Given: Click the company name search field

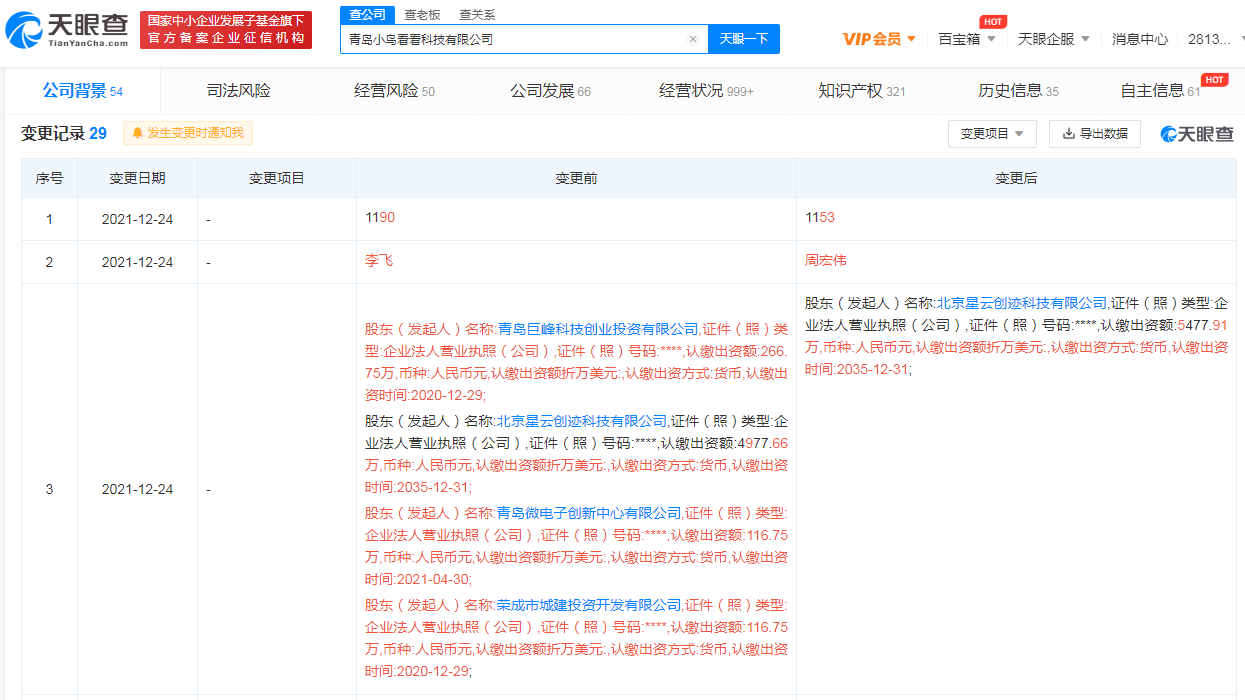Looking at the screenshot, I should (510, 39).
